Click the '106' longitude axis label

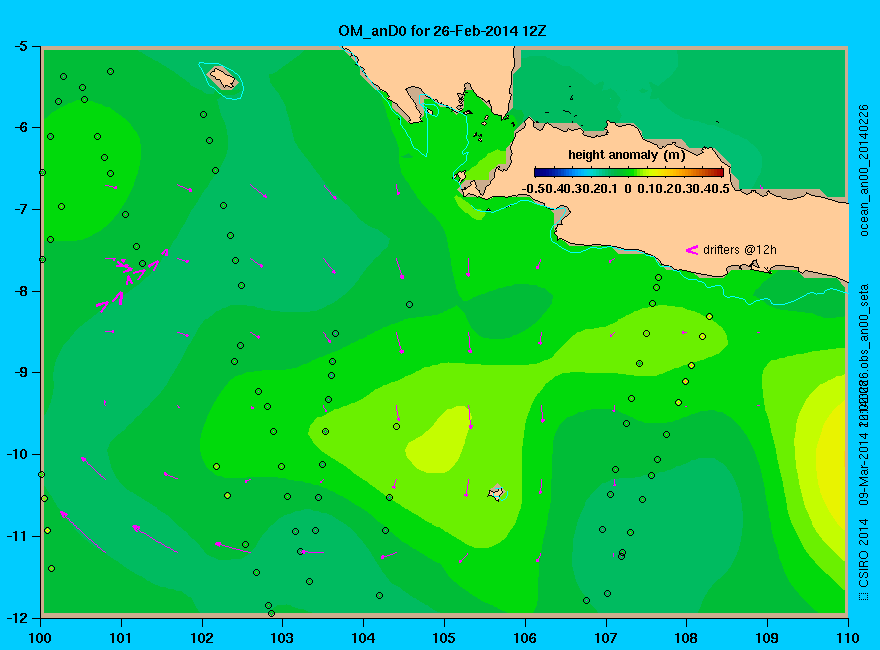[x=525, y=638]
